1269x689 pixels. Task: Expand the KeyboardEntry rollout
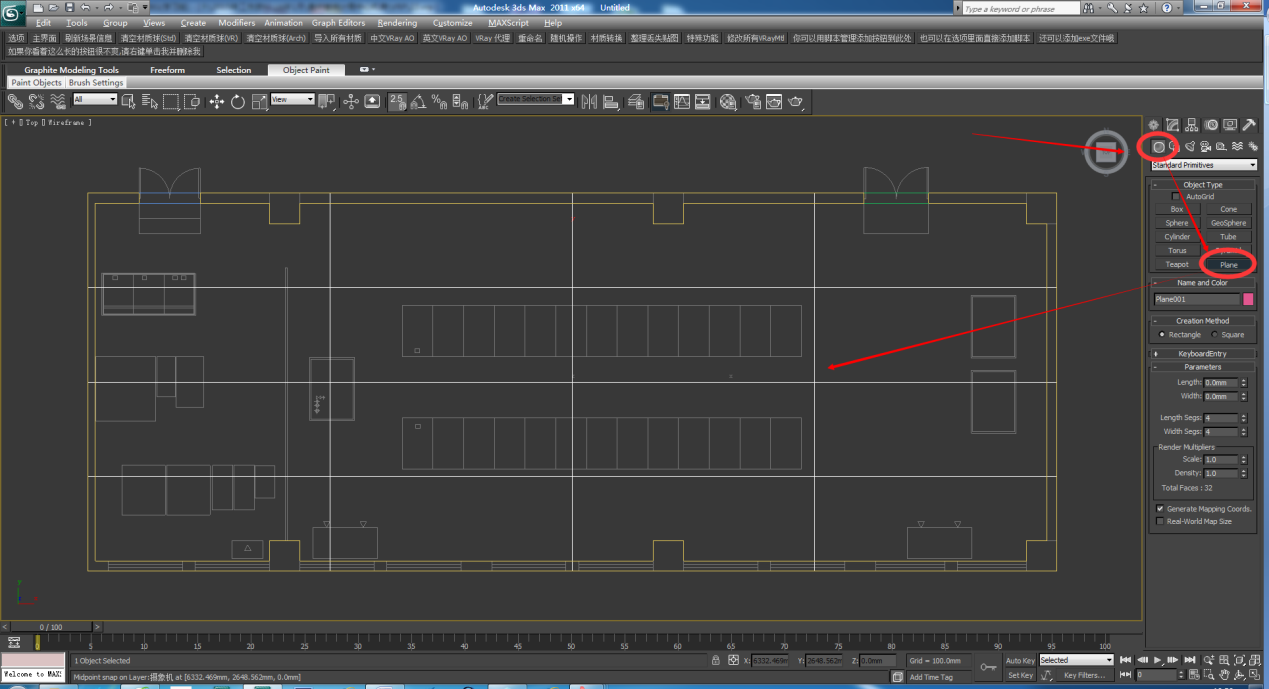(x=1202, y=353)
